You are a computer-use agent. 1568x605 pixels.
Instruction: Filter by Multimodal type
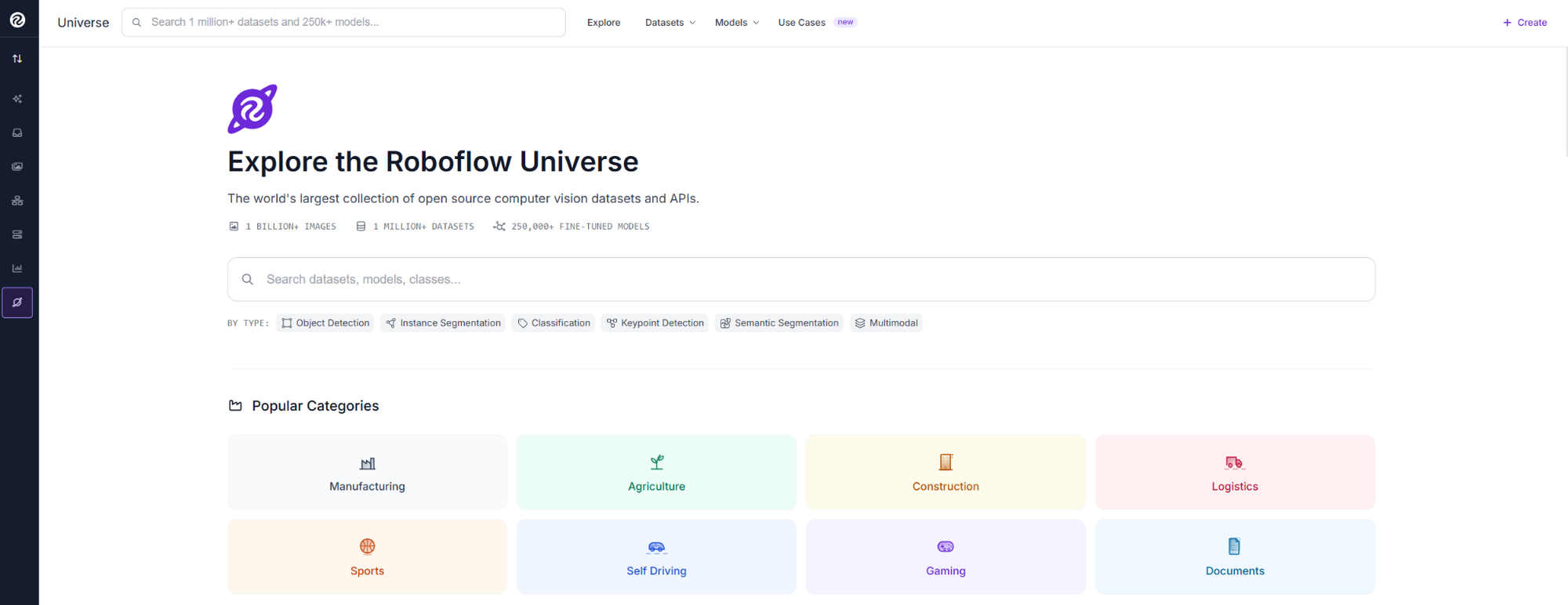[886, 323]
